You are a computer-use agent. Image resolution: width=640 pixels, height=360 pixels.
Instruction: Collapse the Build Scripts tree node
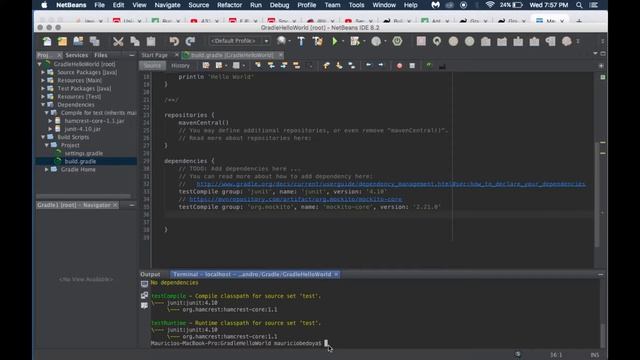(43, 137)
